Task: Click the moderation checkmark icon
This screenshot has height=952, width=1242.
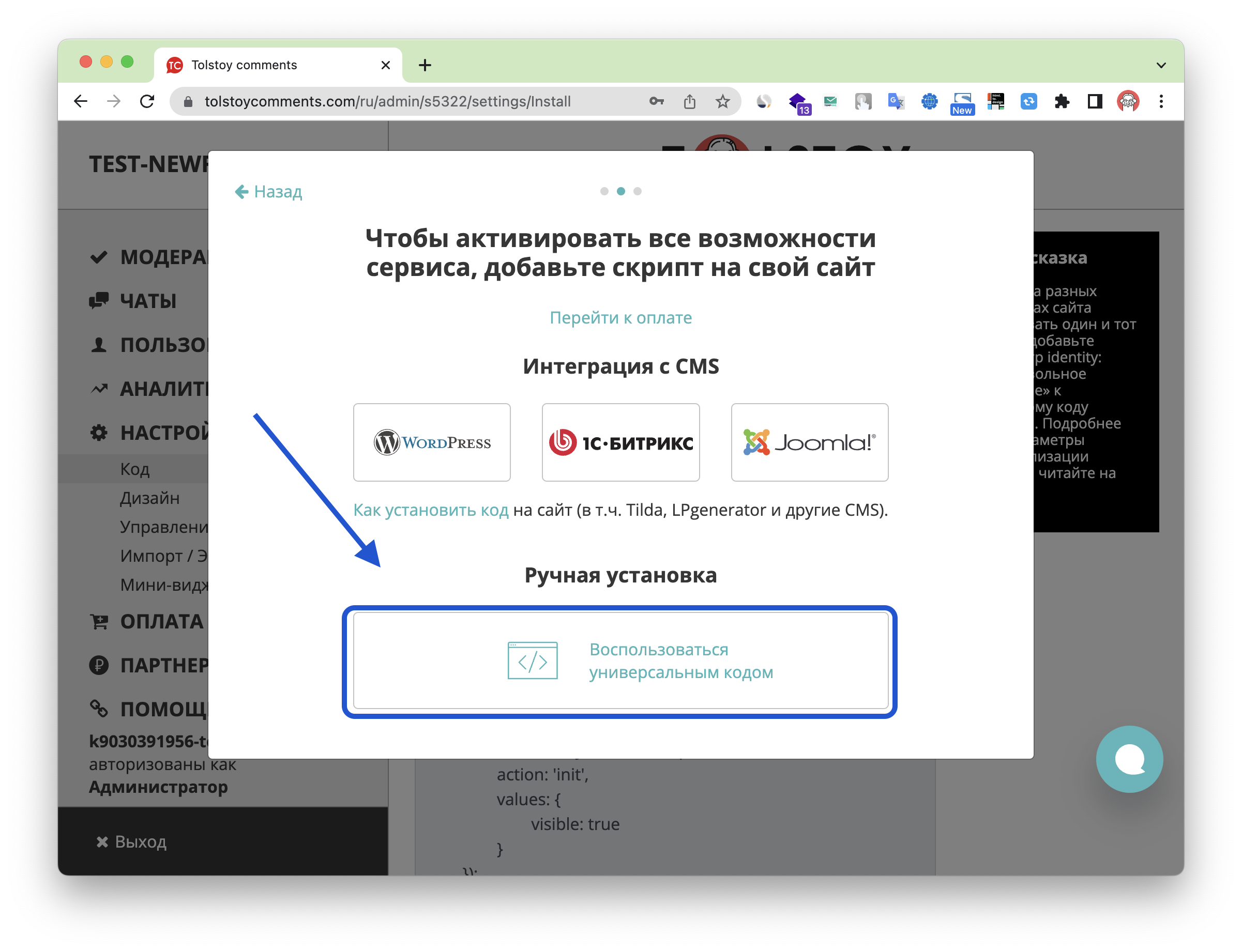Action: (99, 257)
